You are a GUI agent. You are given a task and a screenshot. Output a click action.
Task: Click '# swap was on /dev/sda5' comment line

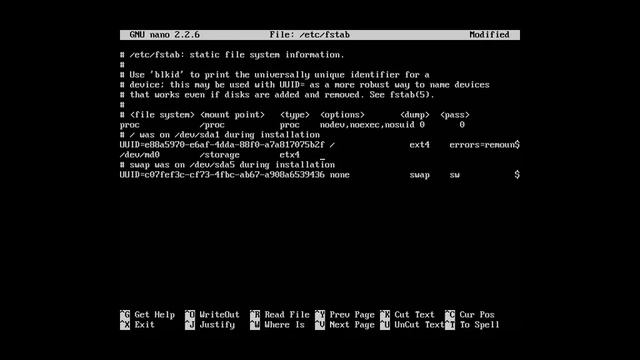click(x=227, y=165)
